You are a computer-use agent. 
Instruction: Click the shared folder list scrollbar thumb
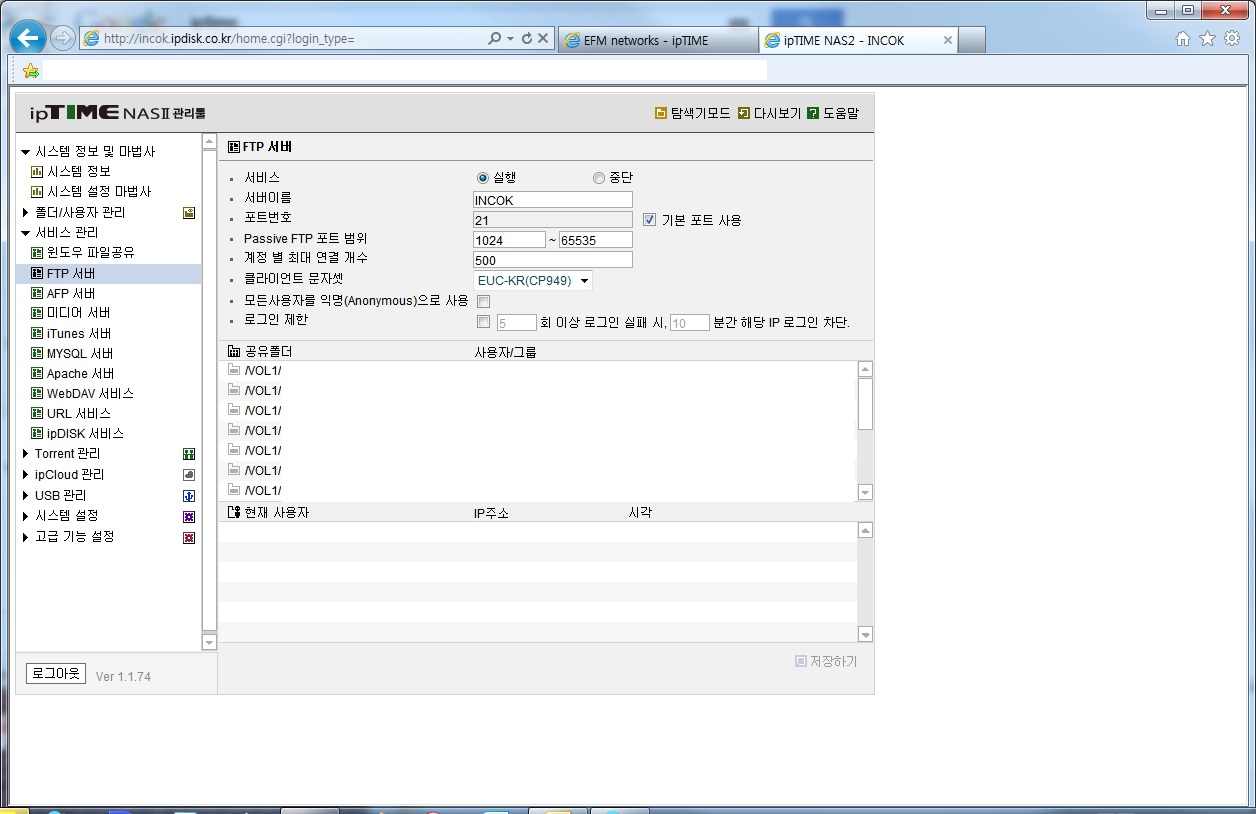pyautogui.click(x=866, y=404)
